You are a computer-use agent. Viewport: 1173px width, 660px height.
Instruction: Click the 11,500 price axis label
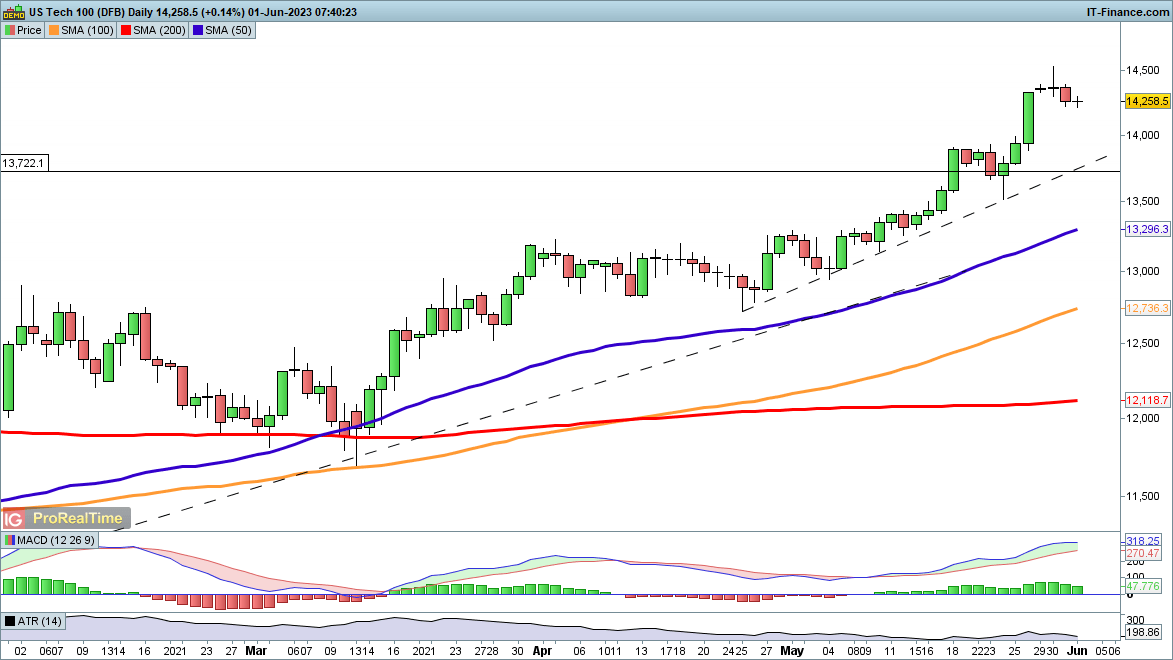(x=1142, y=496)
